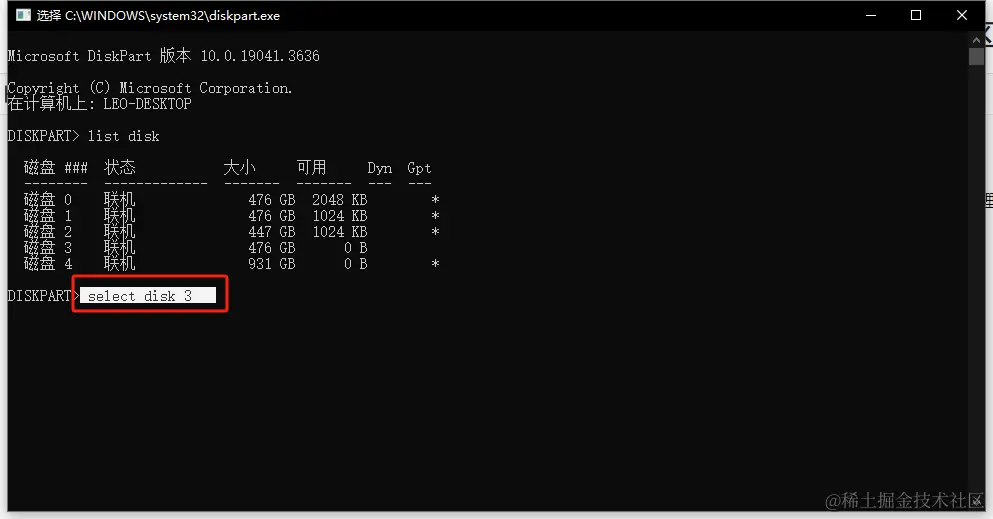Image resolution: width=993 pixels, height=519 pixels.
Task: Click the vertical scrollbar thumb
Action: point(976,56)
